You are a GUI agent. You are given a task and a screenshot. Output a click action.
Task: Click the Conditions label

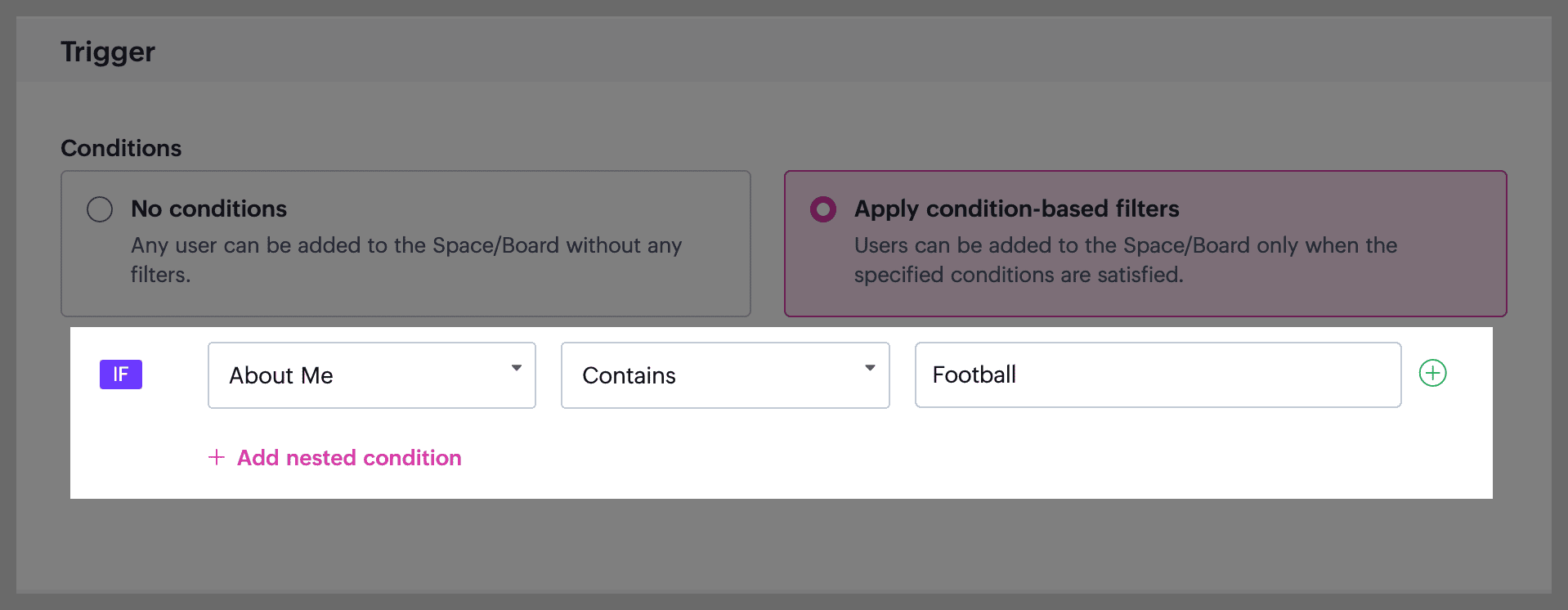[x=121, y=148]
